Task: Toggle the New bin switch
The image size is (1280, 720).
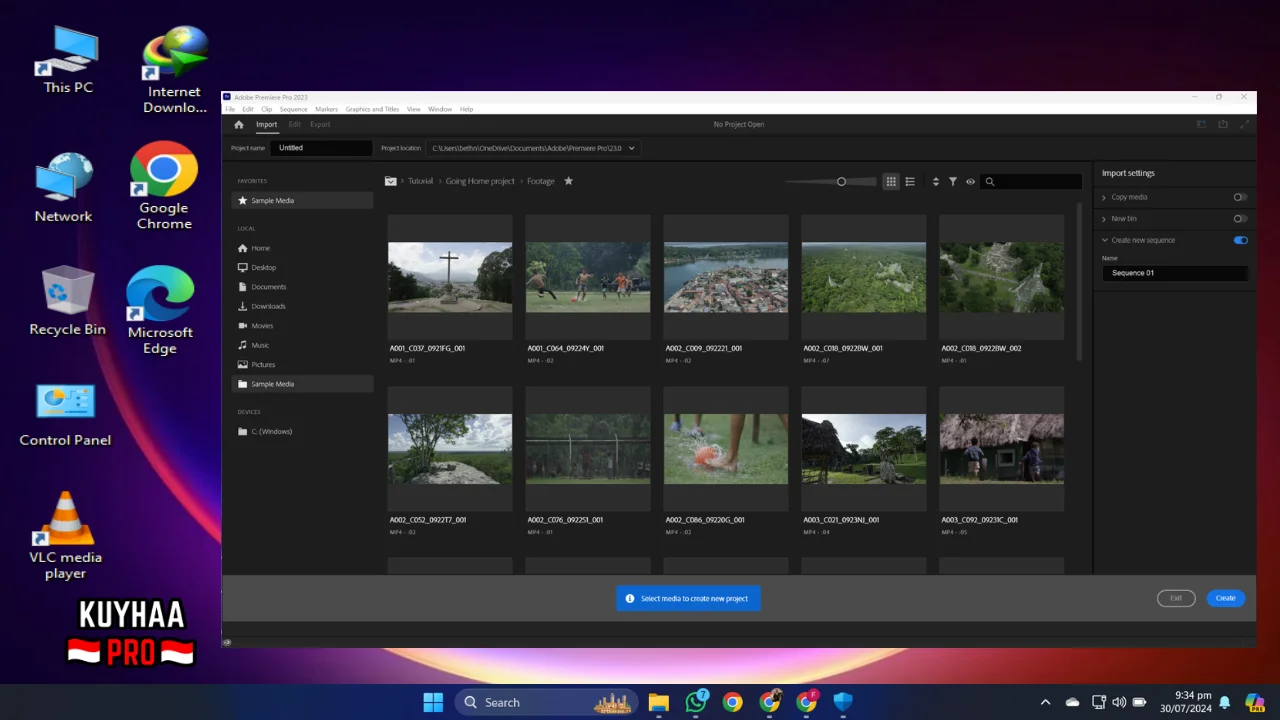Action: [1240, 218]
